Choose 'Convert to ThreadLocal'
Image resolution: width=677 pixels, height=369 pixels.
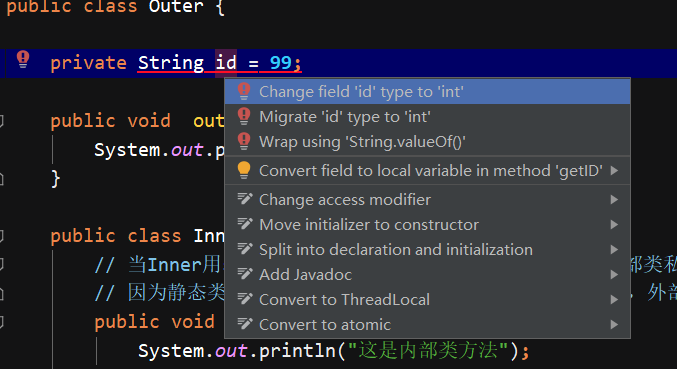(427, 300)
